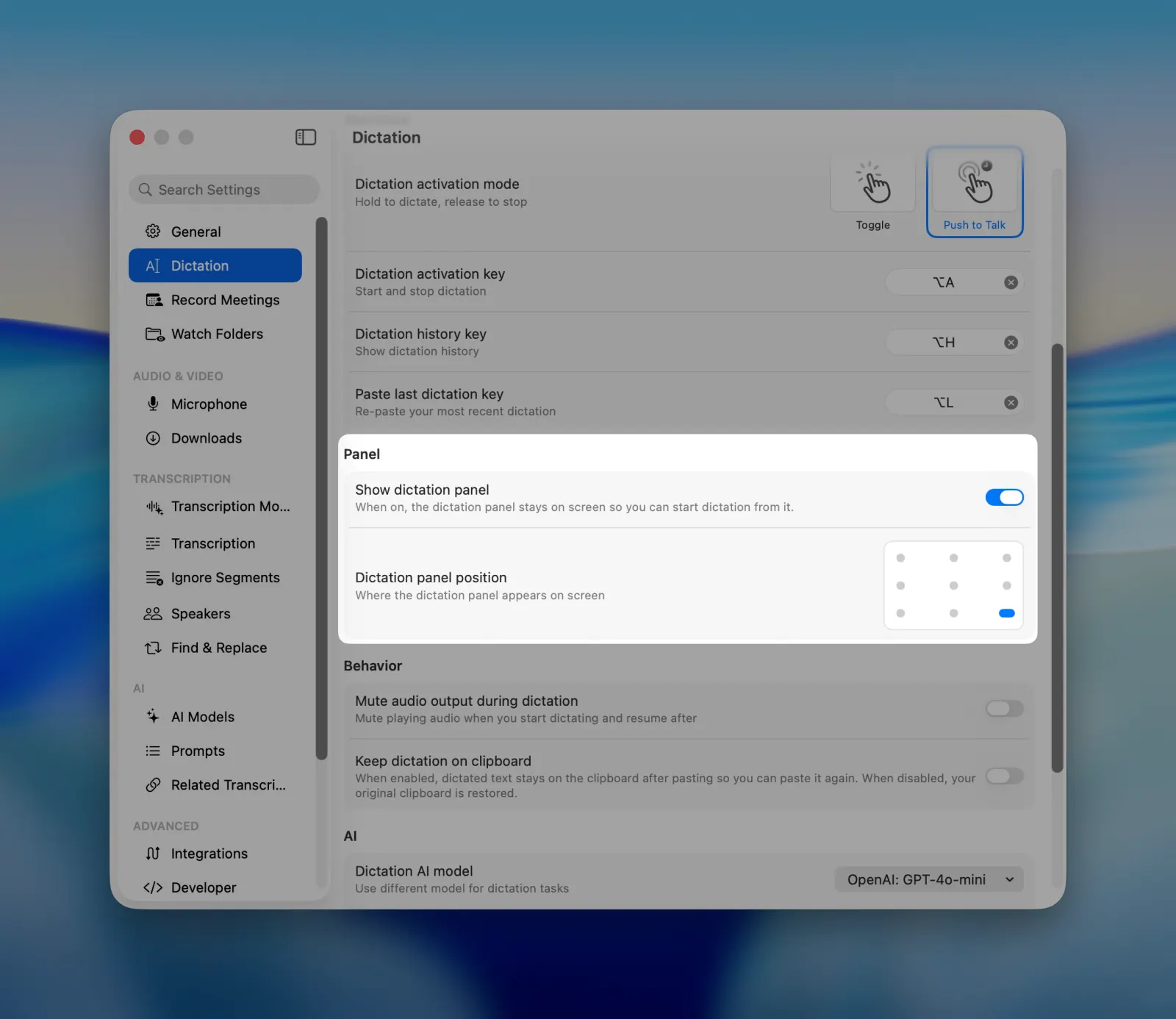Set panel position to top right
This screenshot has height=1019, width=1176.
coord(1007,558)
